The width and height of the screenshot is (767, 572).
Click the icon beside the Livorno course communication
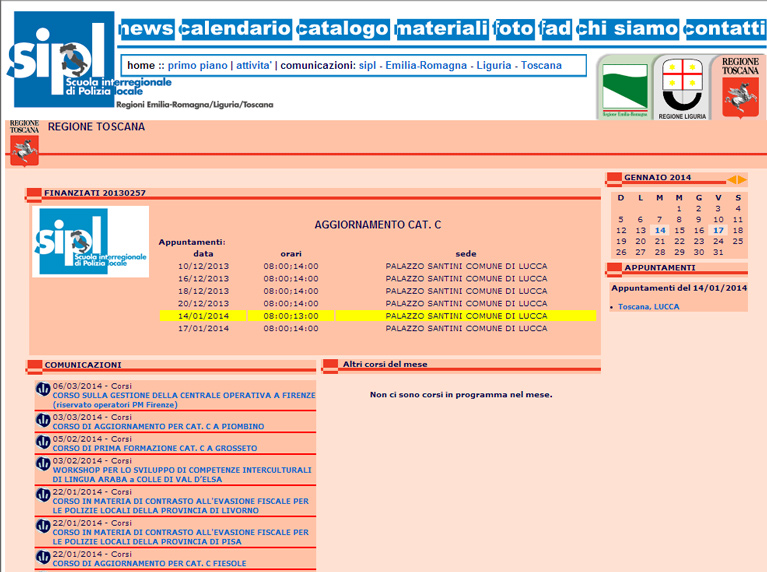(x=43, y=495)
